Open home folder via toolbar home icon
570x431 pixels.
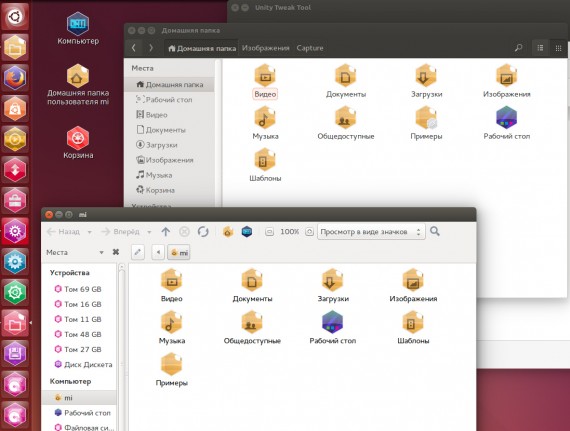click(228, 231)
